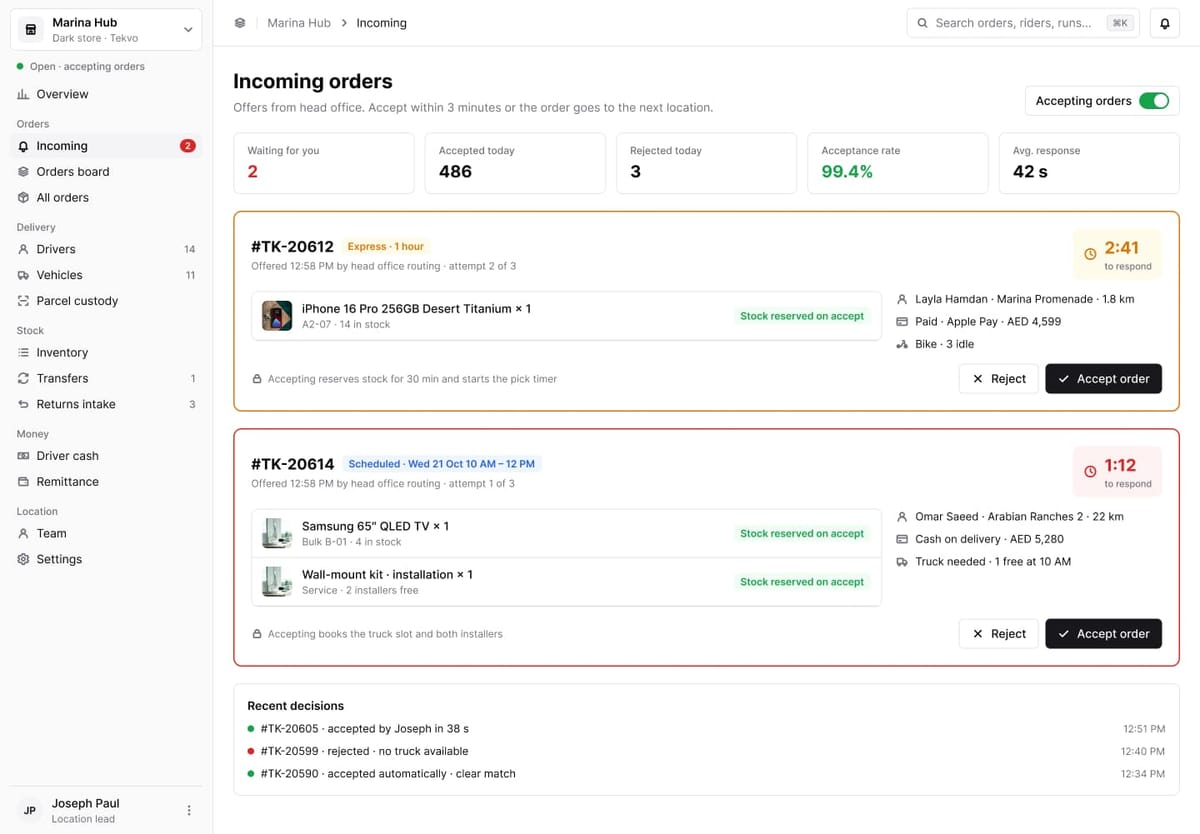
Task: Click the JP avatar in the sidebar footer
Action: (x=31, y=810)
